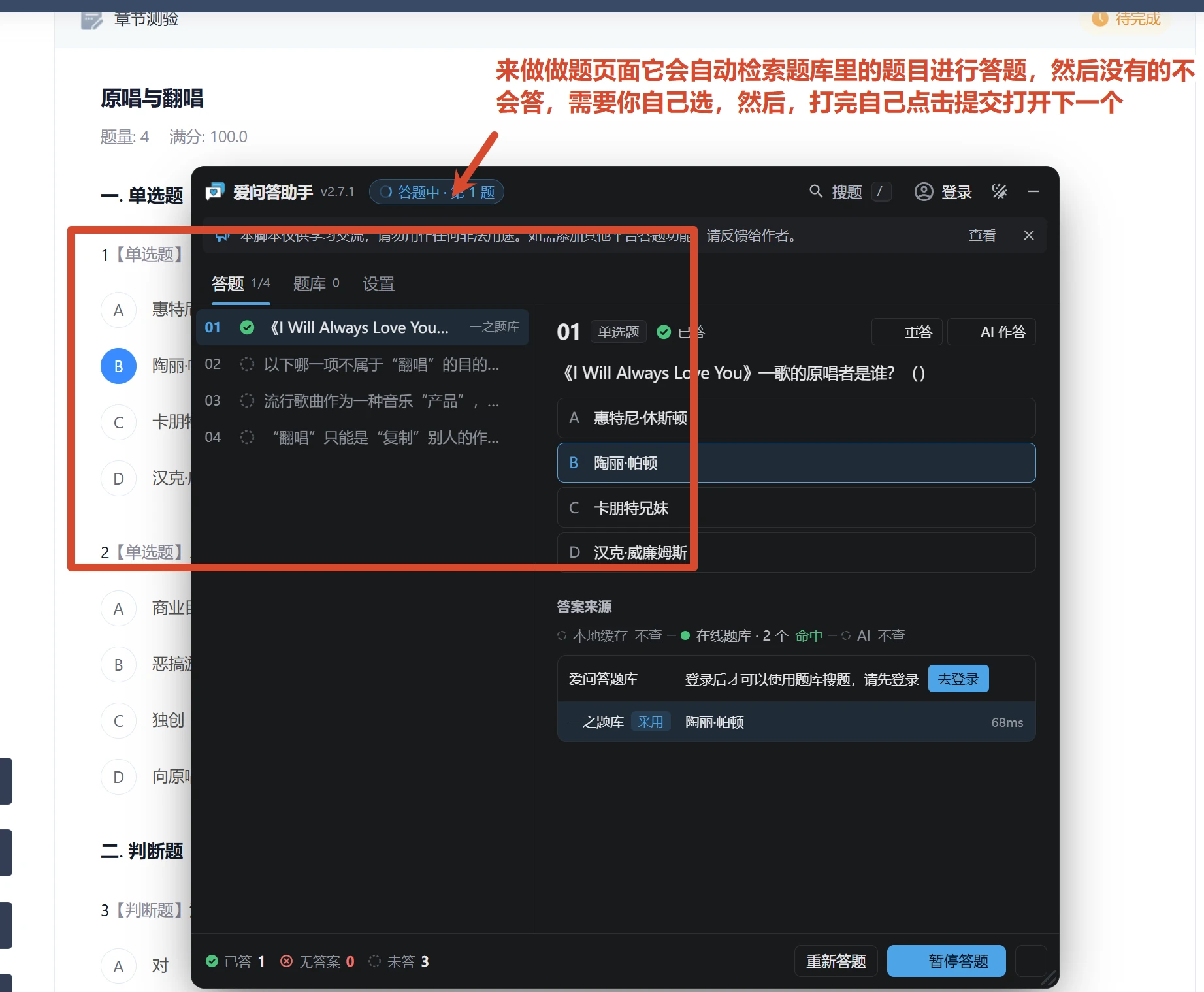Select radio D of question 2 on webpage
The image size is (1204, 992).
118,777
